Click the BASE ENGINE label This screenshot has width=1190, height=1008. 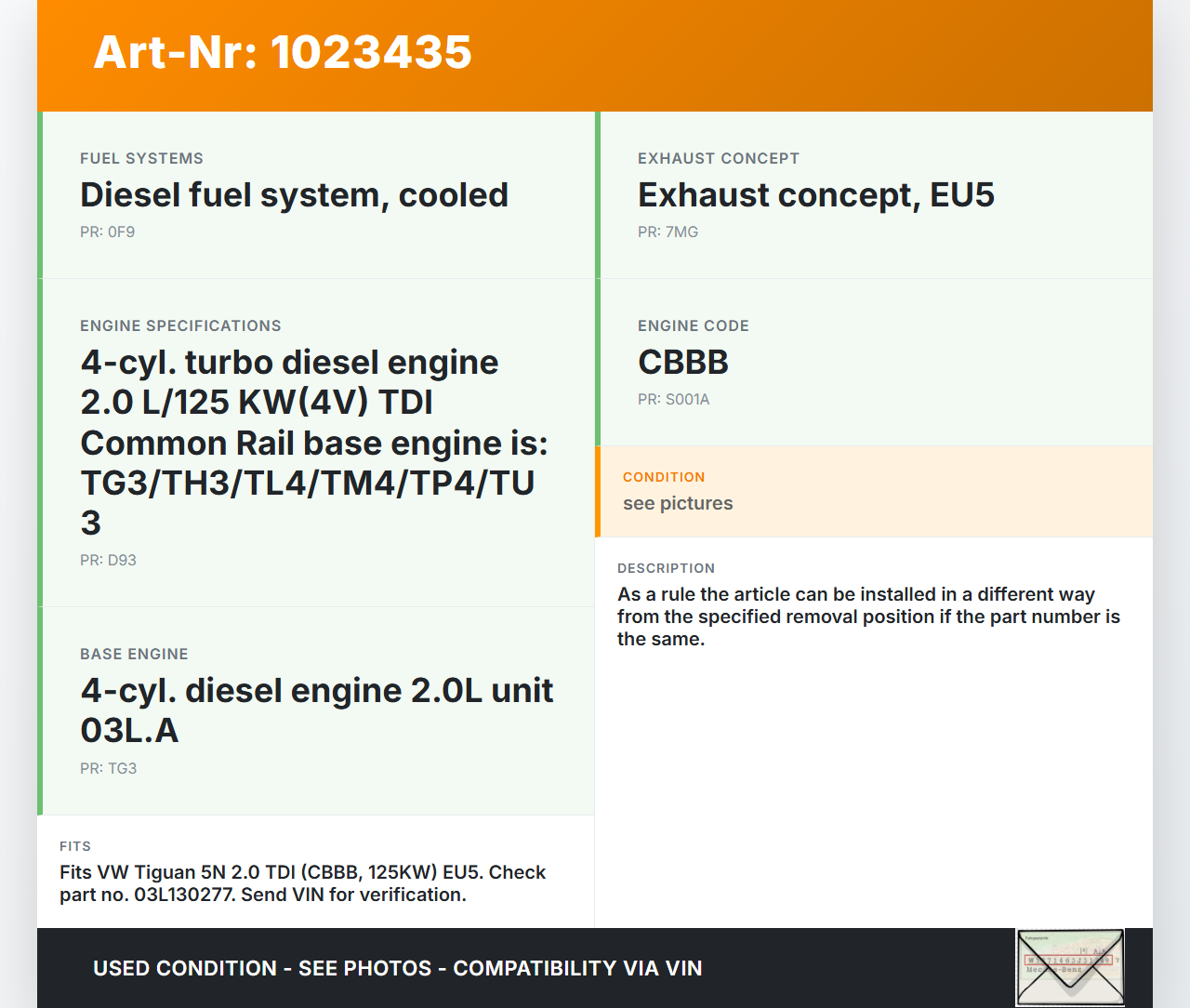point(134,655)
